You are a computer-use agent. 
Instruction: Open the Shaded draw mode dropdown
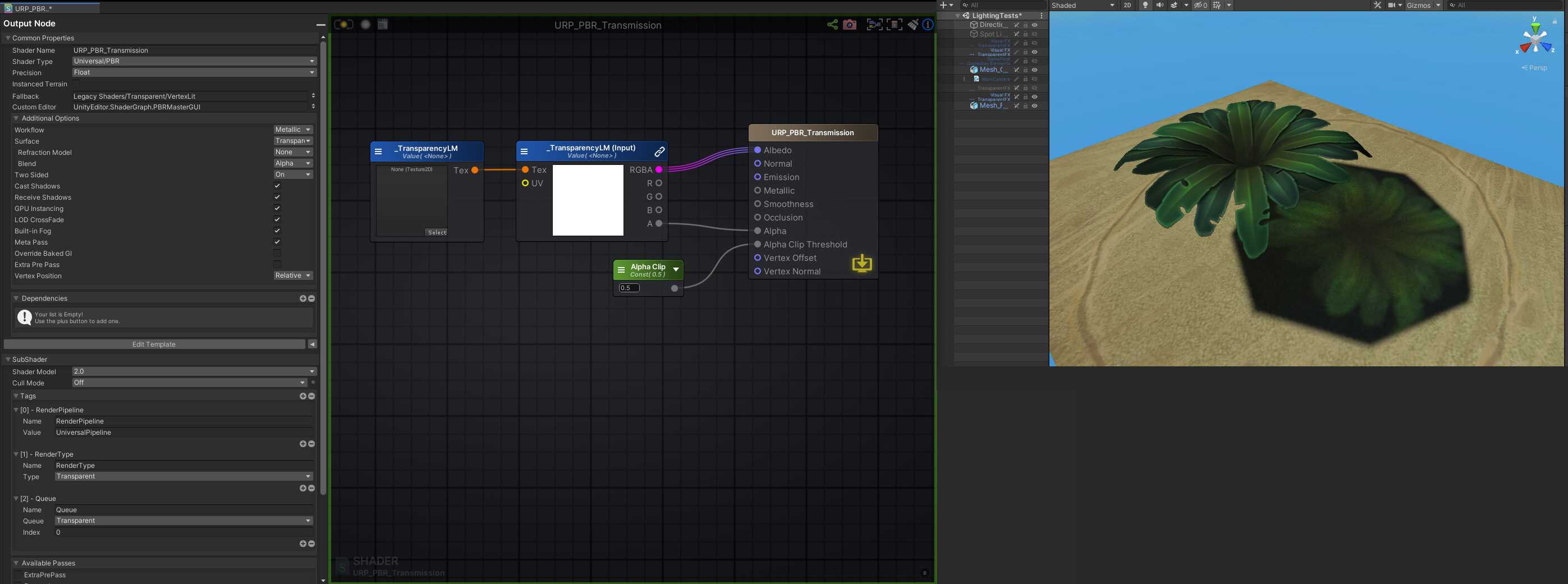click(1084, 5)
